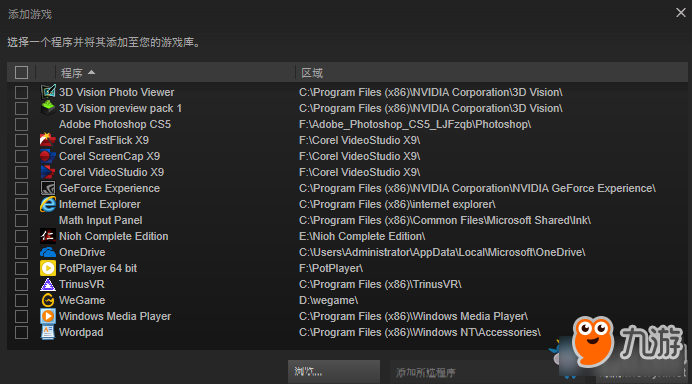Image resolution: width=692 pixels, height=384 pixels.
Task: Check the Internet Explorer checkbox
Action: tap(21, 204)
